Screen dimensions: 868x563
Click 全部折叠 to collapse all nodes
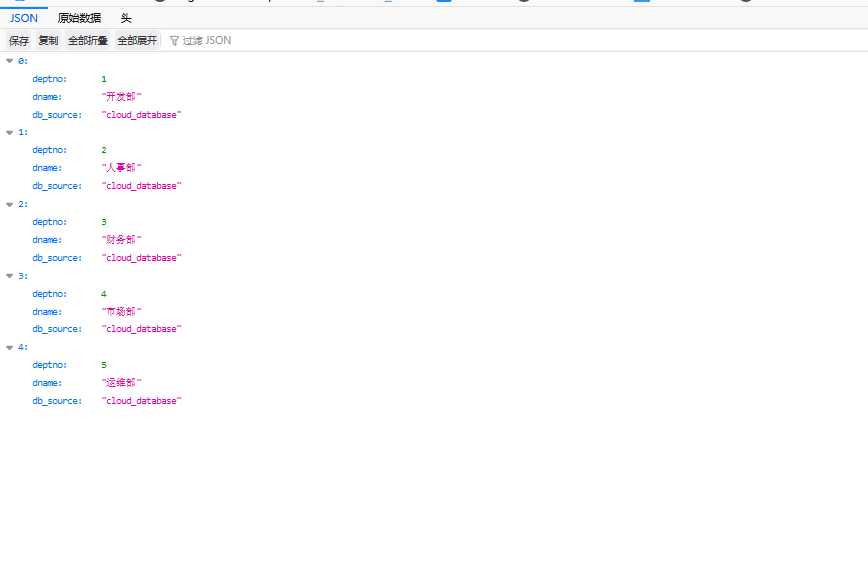coord(87,40)
